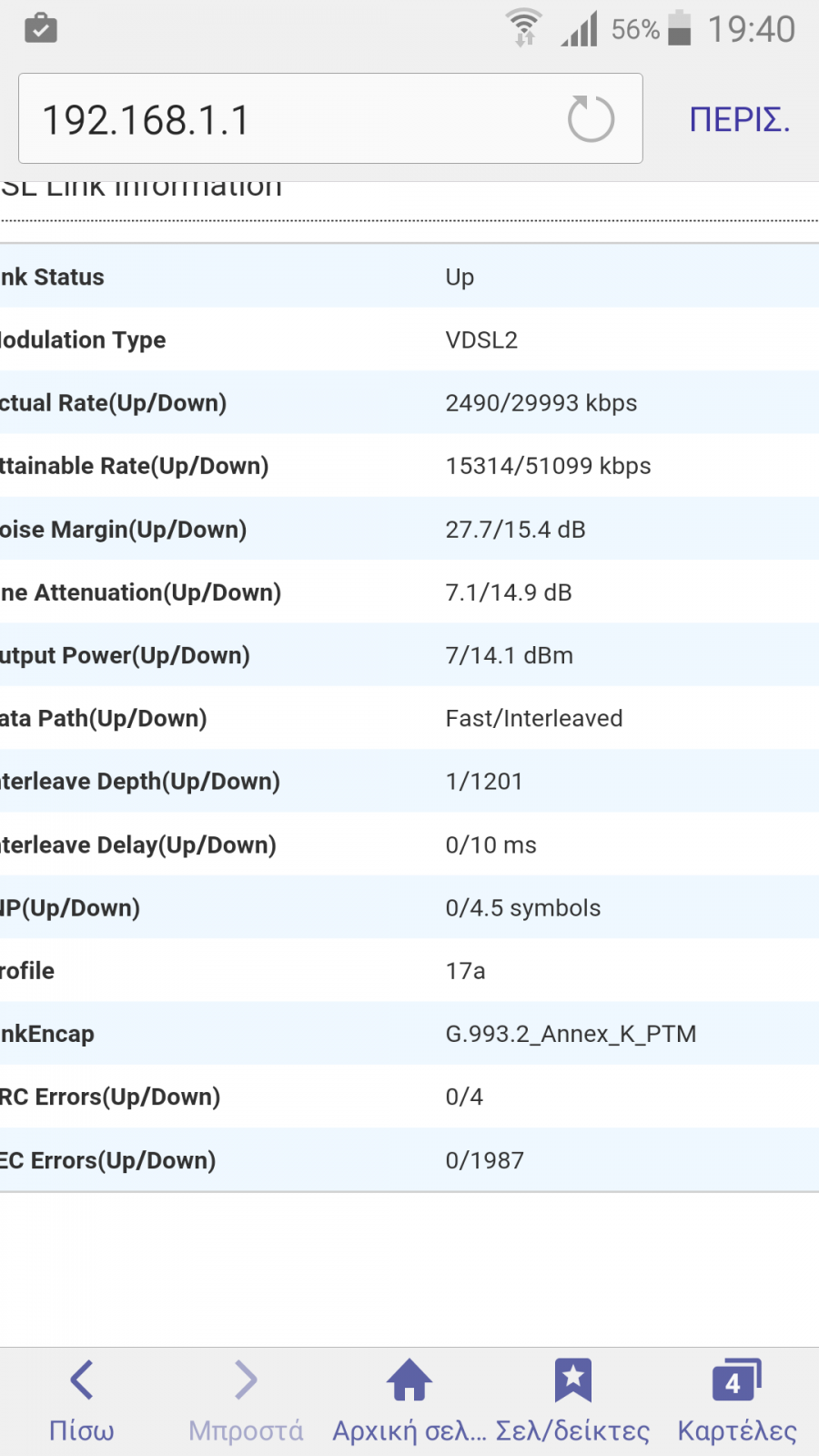819x1456 pixels.
Task: Tap the battery status icon
Action: (680, 27)
